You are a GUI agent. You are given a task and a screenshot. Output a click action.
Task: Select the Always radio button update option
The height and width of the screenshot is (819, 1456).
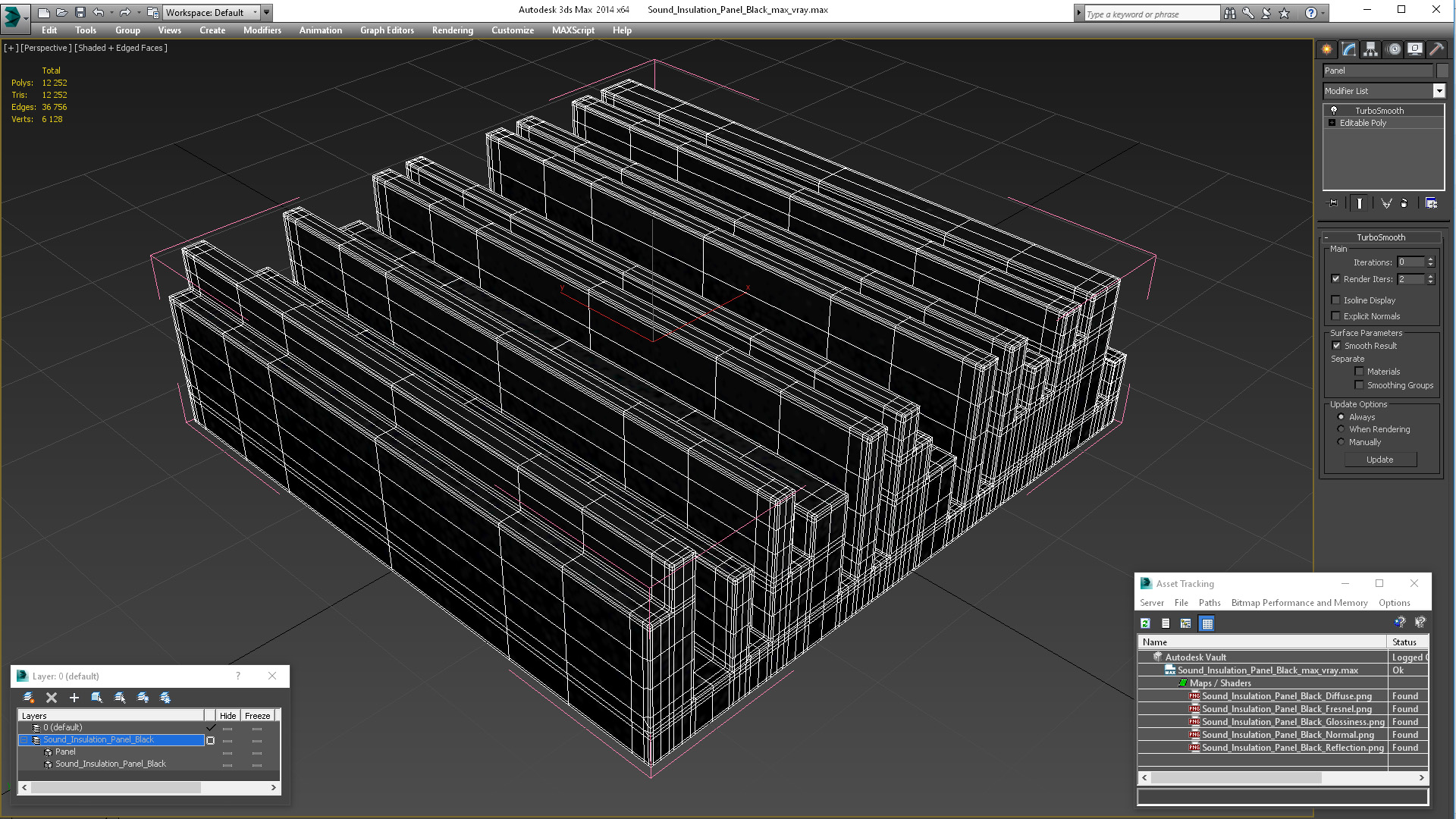coord(1341,416)
